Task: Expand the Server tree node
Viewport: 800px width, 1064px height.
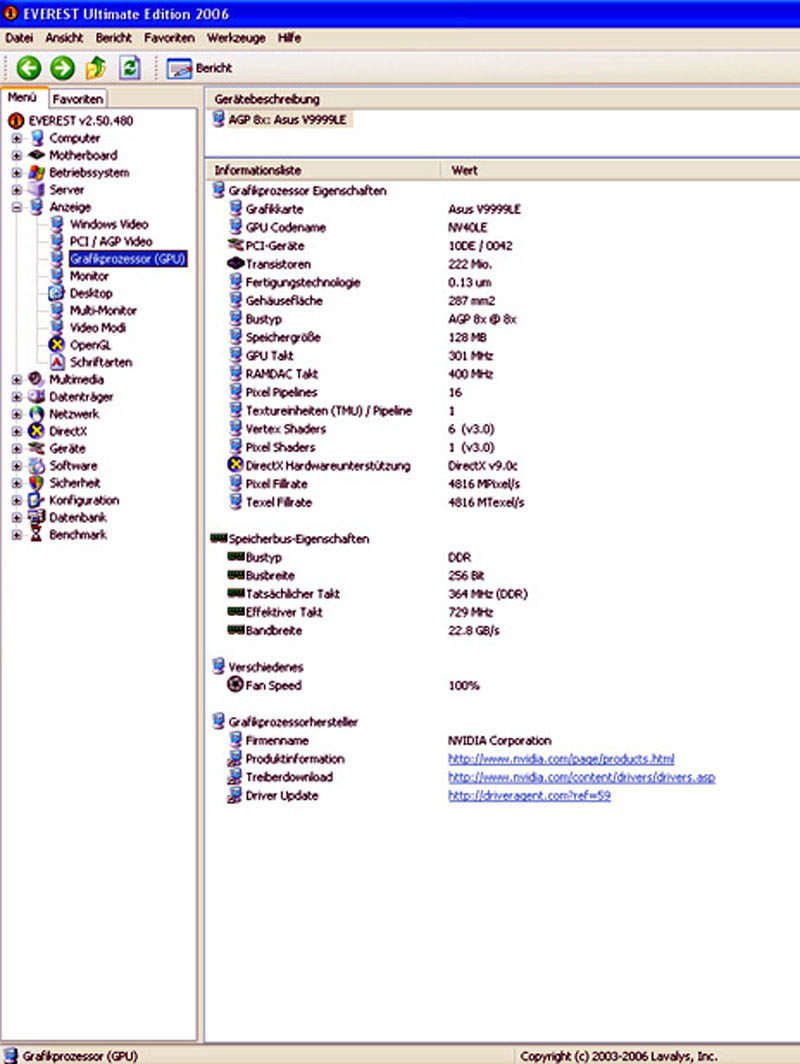Action: (17, 190)
